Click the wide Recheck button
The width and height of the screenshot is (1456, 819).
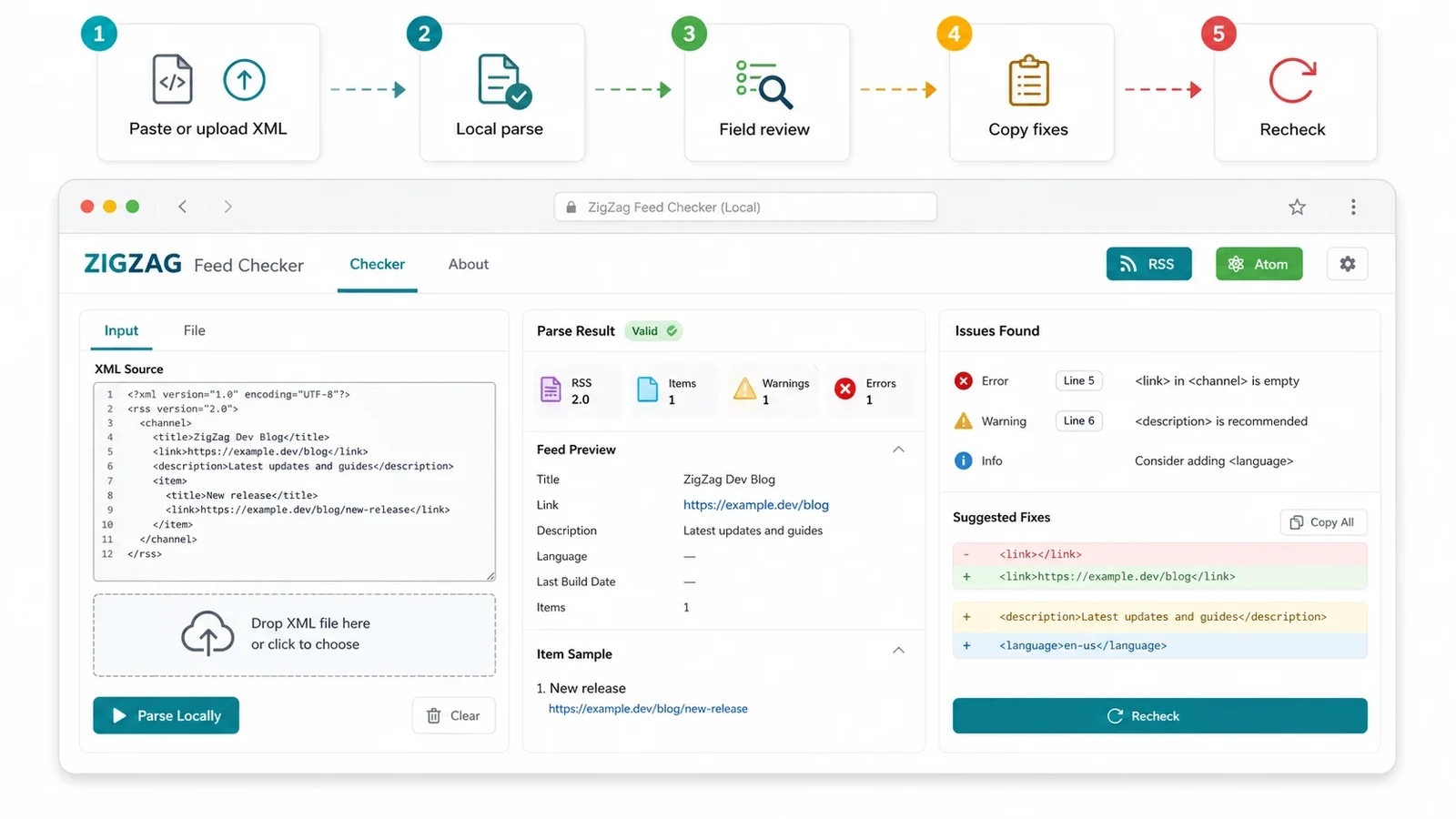pyautogui.click(x=1159, y=716)
